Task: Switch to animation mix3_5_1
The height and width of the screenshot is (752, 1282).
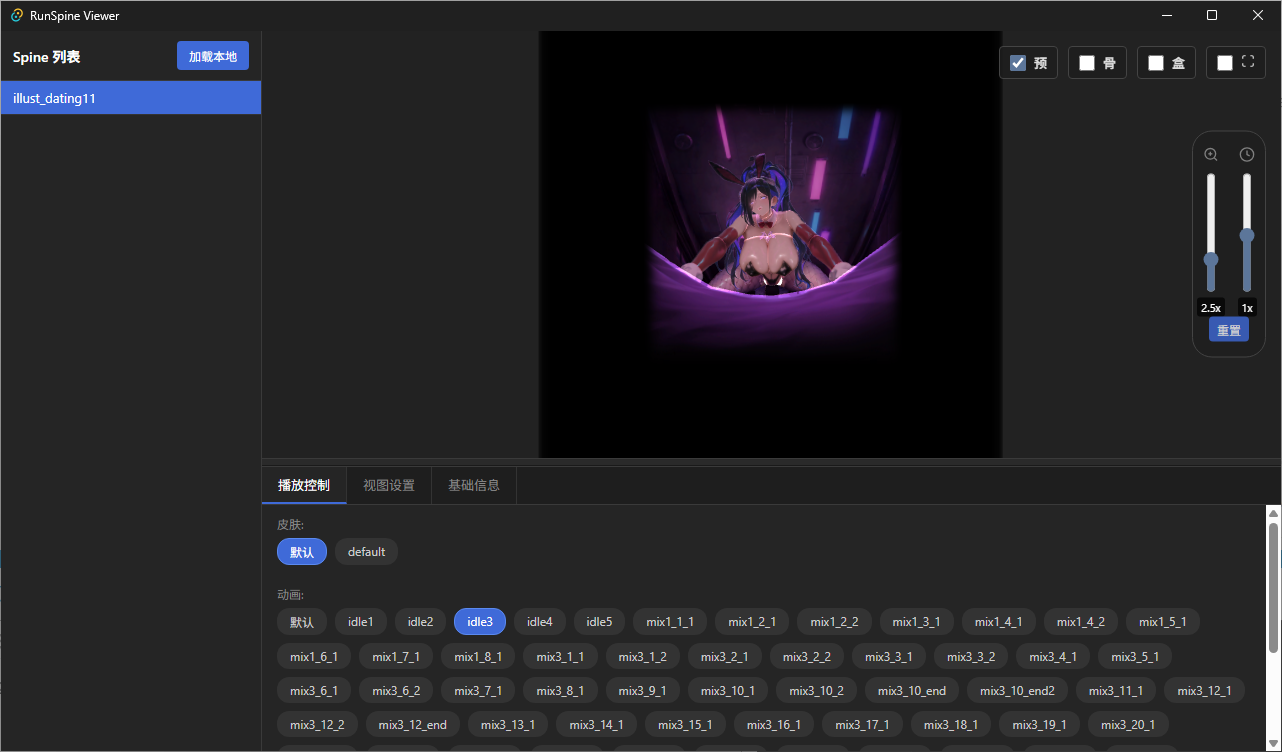Action: coord(1135,657)
